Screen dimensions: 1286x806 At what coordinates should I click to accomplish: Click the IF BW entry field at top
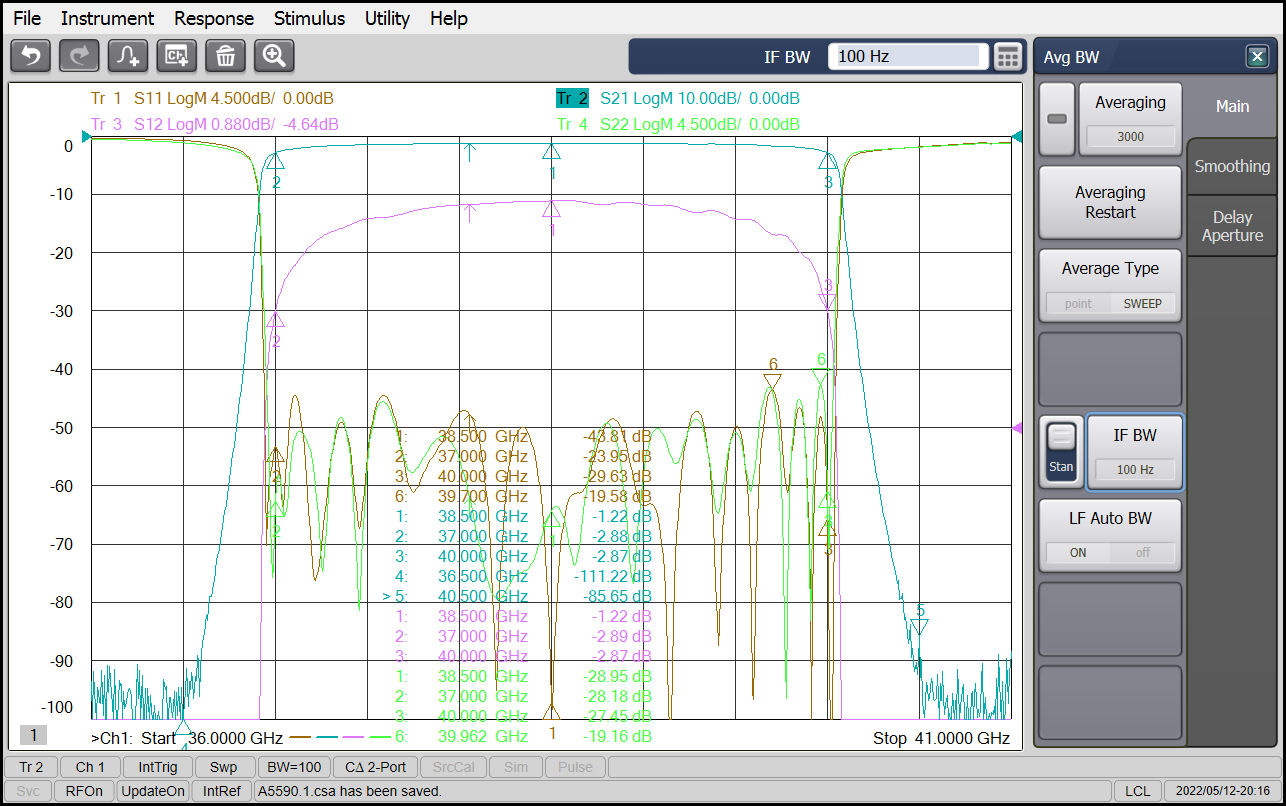[x=907, y=57]
